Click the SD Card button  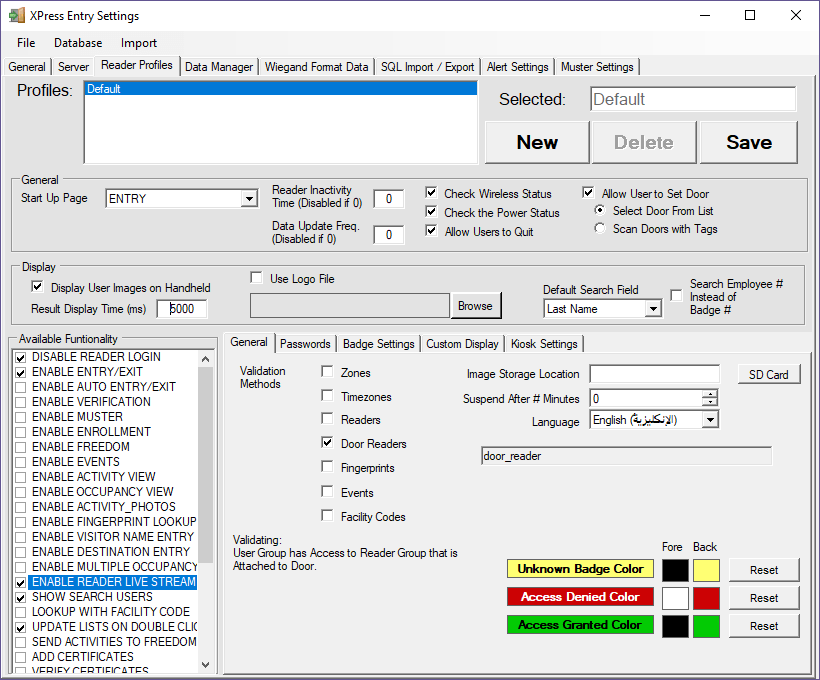tap(768, 375)
